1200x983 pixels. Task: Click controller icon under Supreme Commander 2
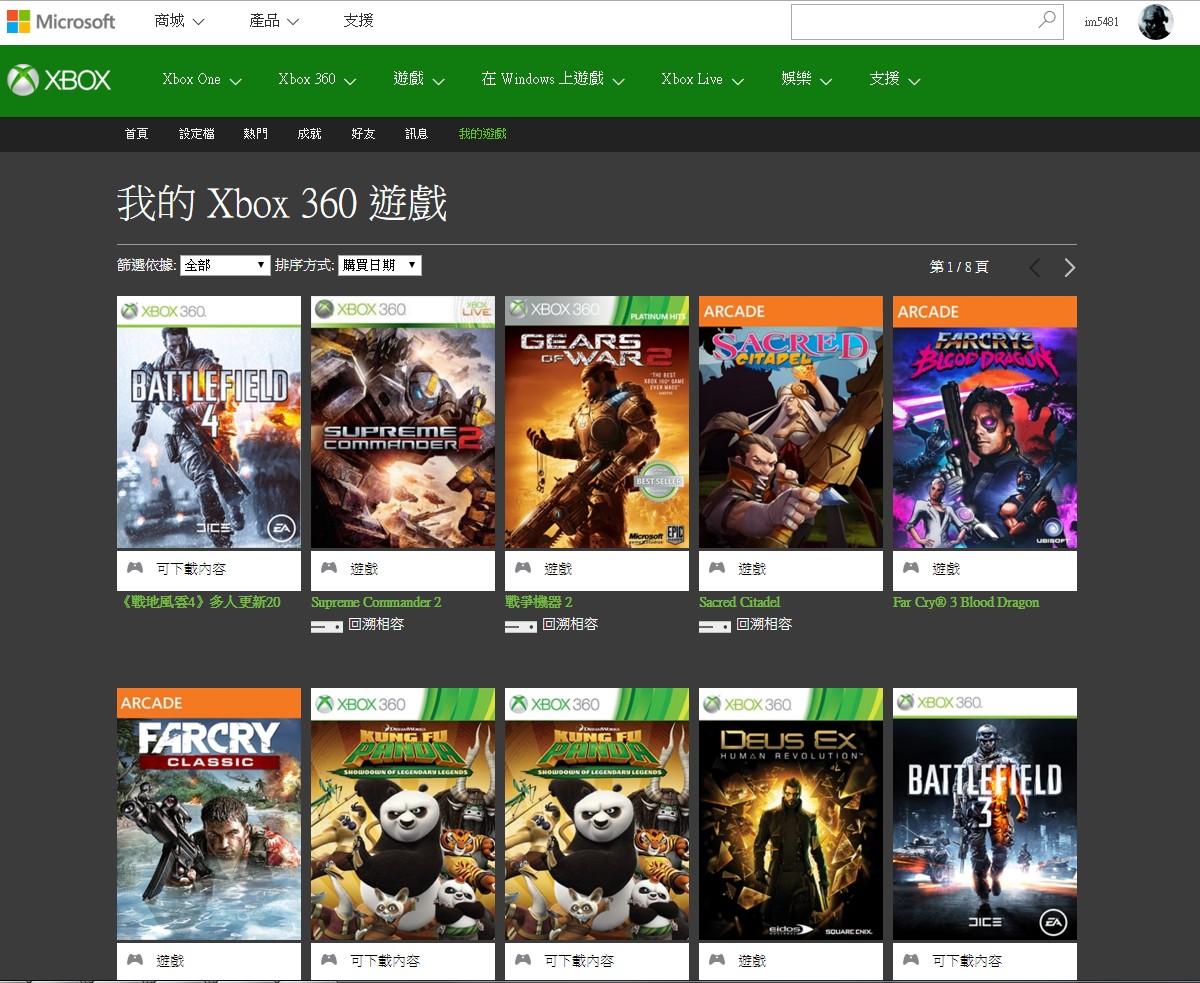pyautogui.click(x=329, y=568)
